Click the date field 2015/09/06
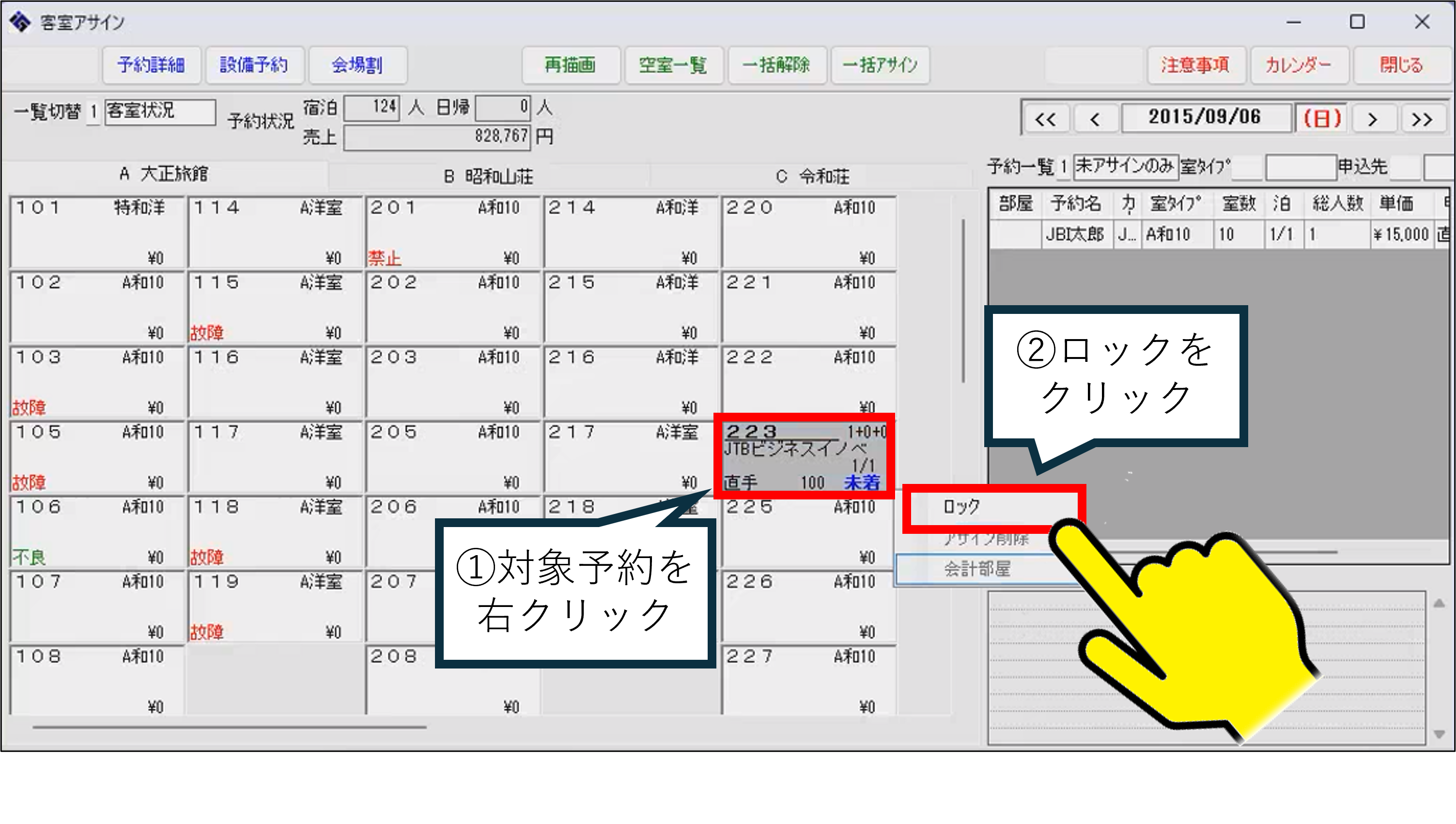This screenshot has width=1456, height=824. tap(1205, 117)
